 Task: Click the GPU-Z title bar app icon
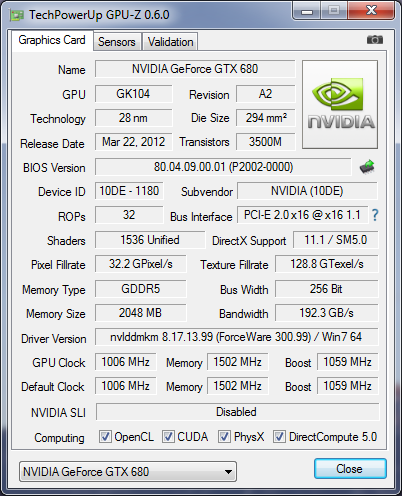tap(17, 15)
